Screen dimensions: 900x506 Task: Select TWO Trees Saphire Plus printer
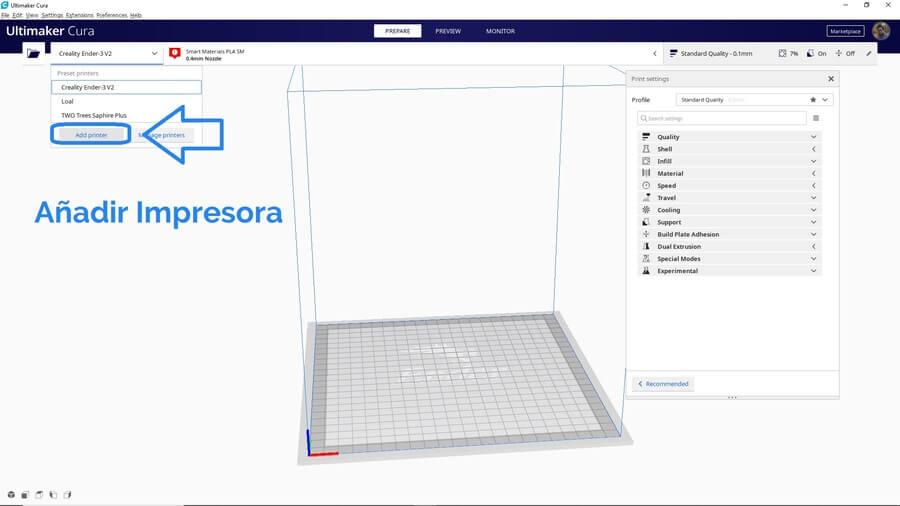tap(126, 115)
